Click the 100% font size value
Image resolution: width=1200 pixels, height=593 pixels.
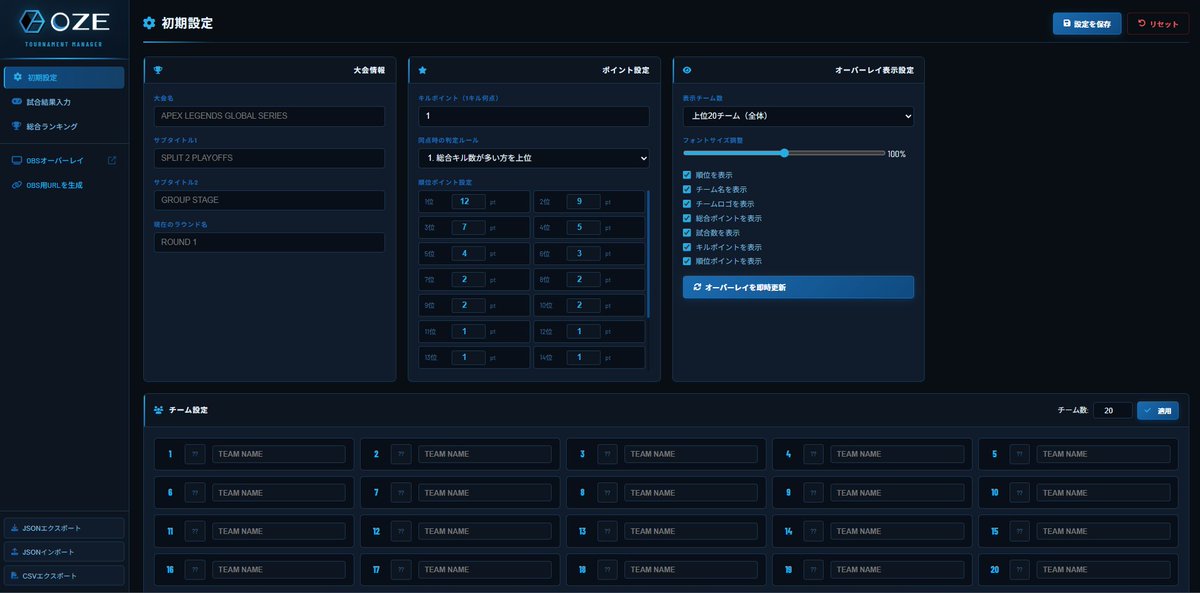click(x=897, y=154)
